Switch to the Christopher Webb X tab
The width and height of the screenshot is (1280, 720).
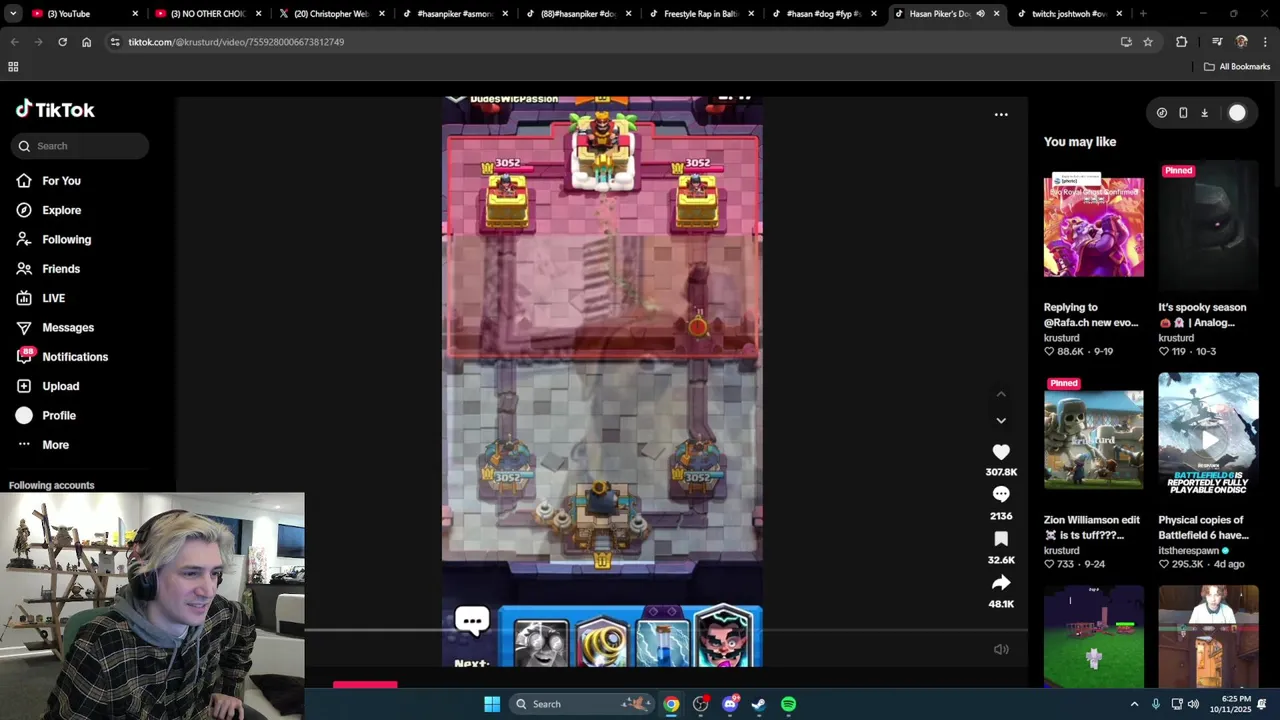[x=330, y=14]
